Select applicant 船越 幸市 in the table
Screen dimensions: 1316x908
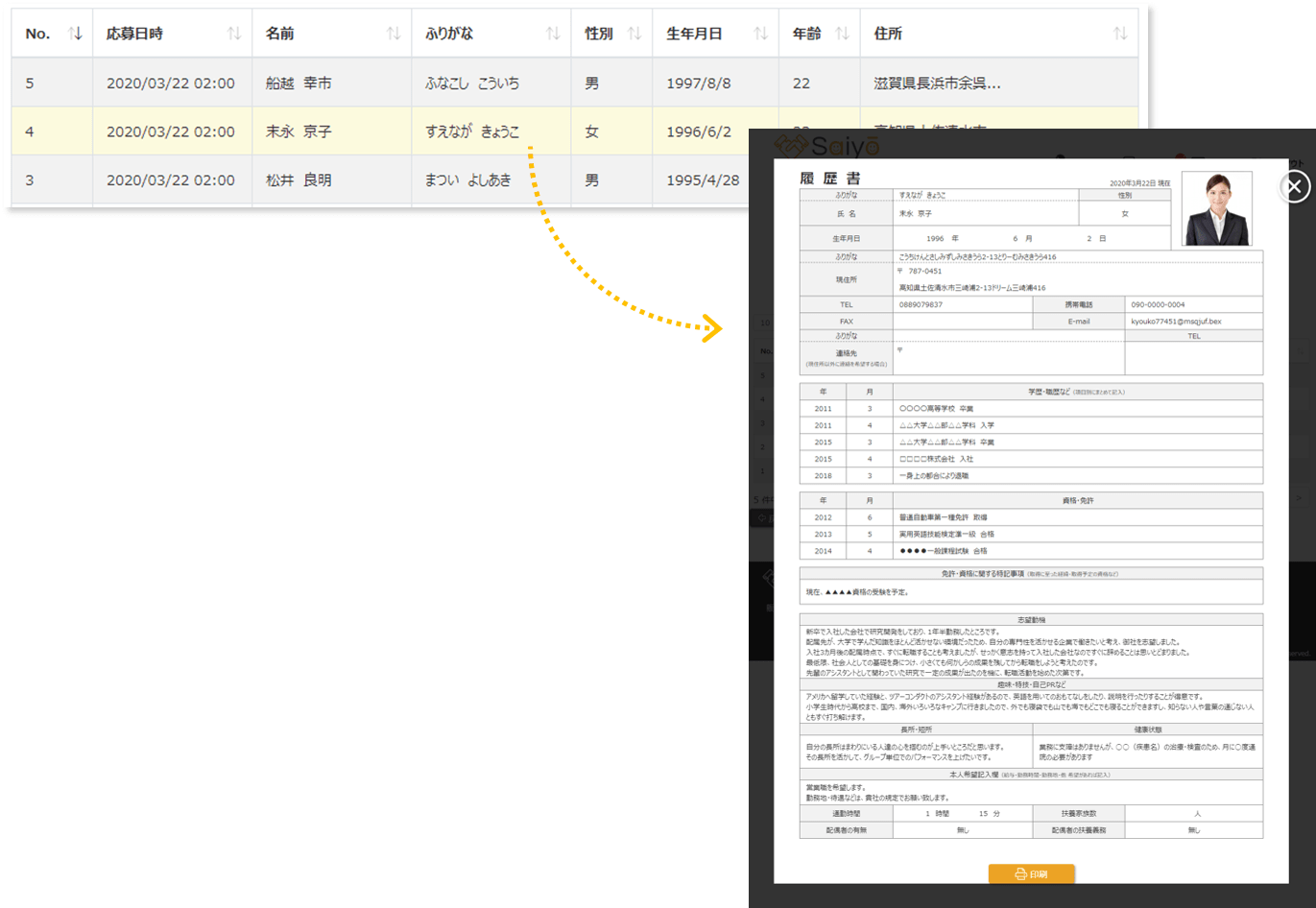pos(299,84)
